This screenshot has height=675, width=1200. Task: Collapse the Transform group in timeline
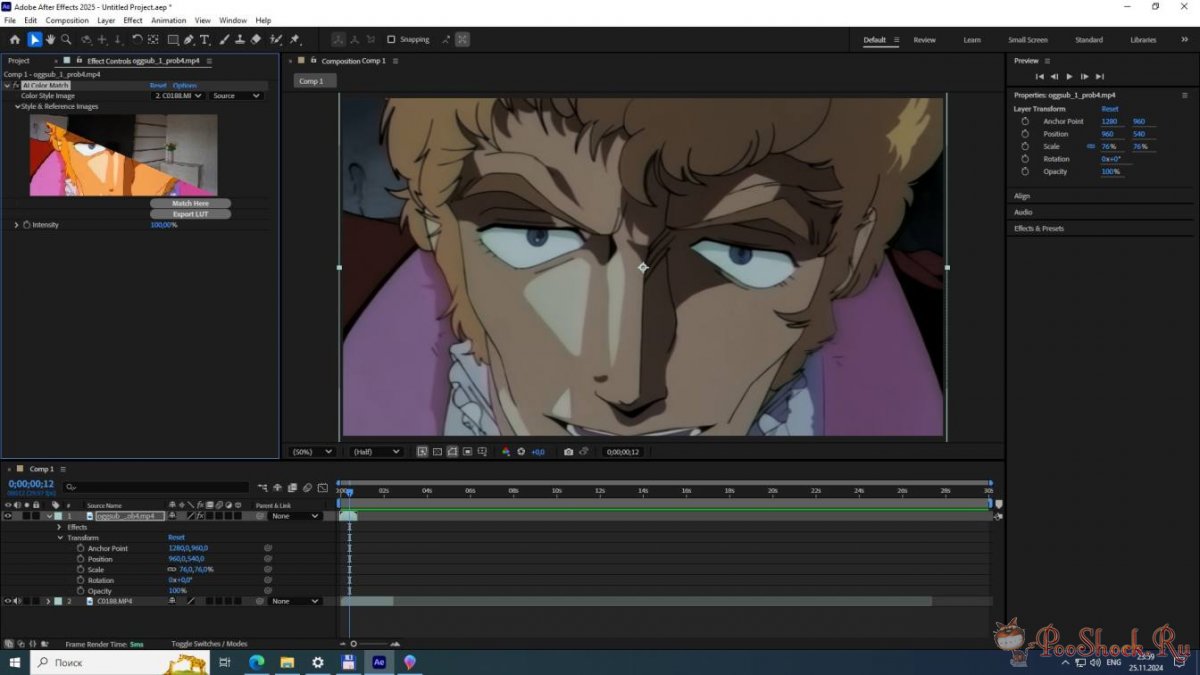pyautogui.click(x=59, y=538)
